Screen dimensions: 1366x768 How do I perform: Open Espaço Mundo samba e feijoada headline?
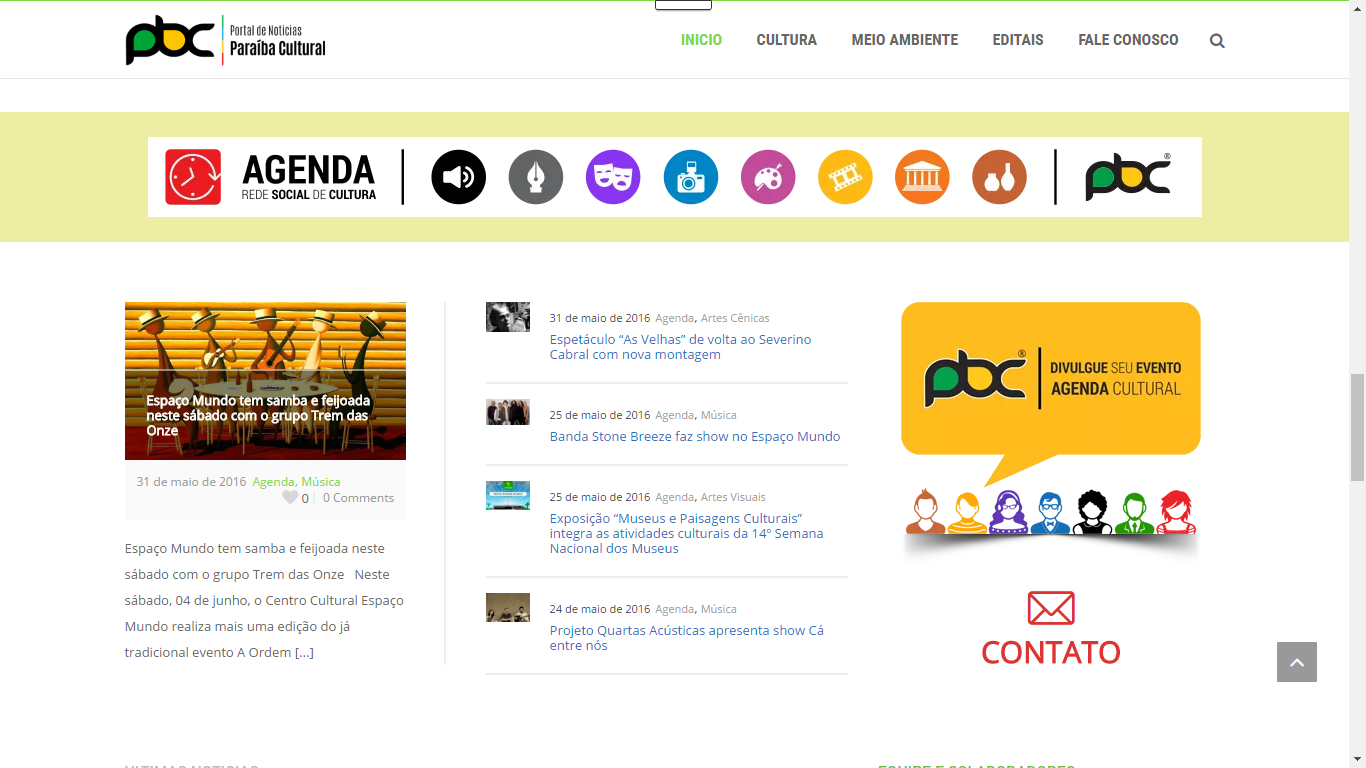(x=258, y=415)
